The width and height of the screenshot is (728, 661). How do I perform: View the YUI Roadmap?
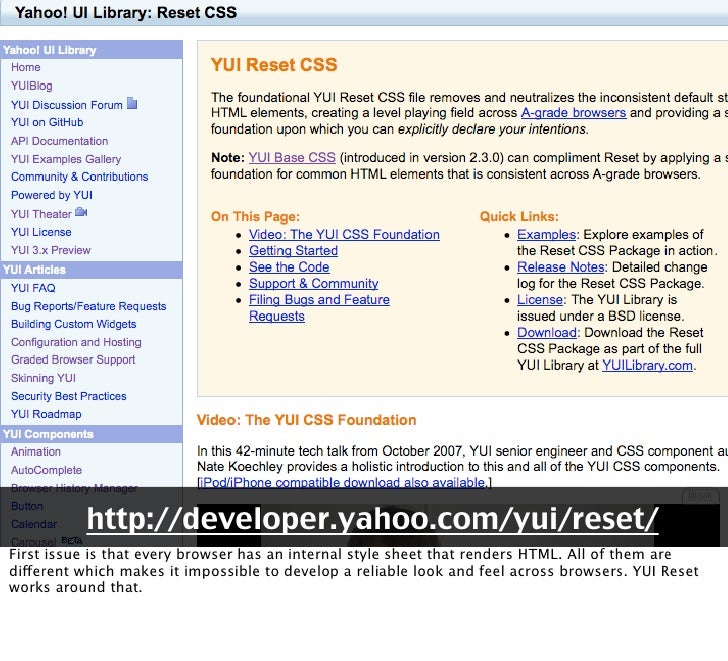[x=46, y=414]
